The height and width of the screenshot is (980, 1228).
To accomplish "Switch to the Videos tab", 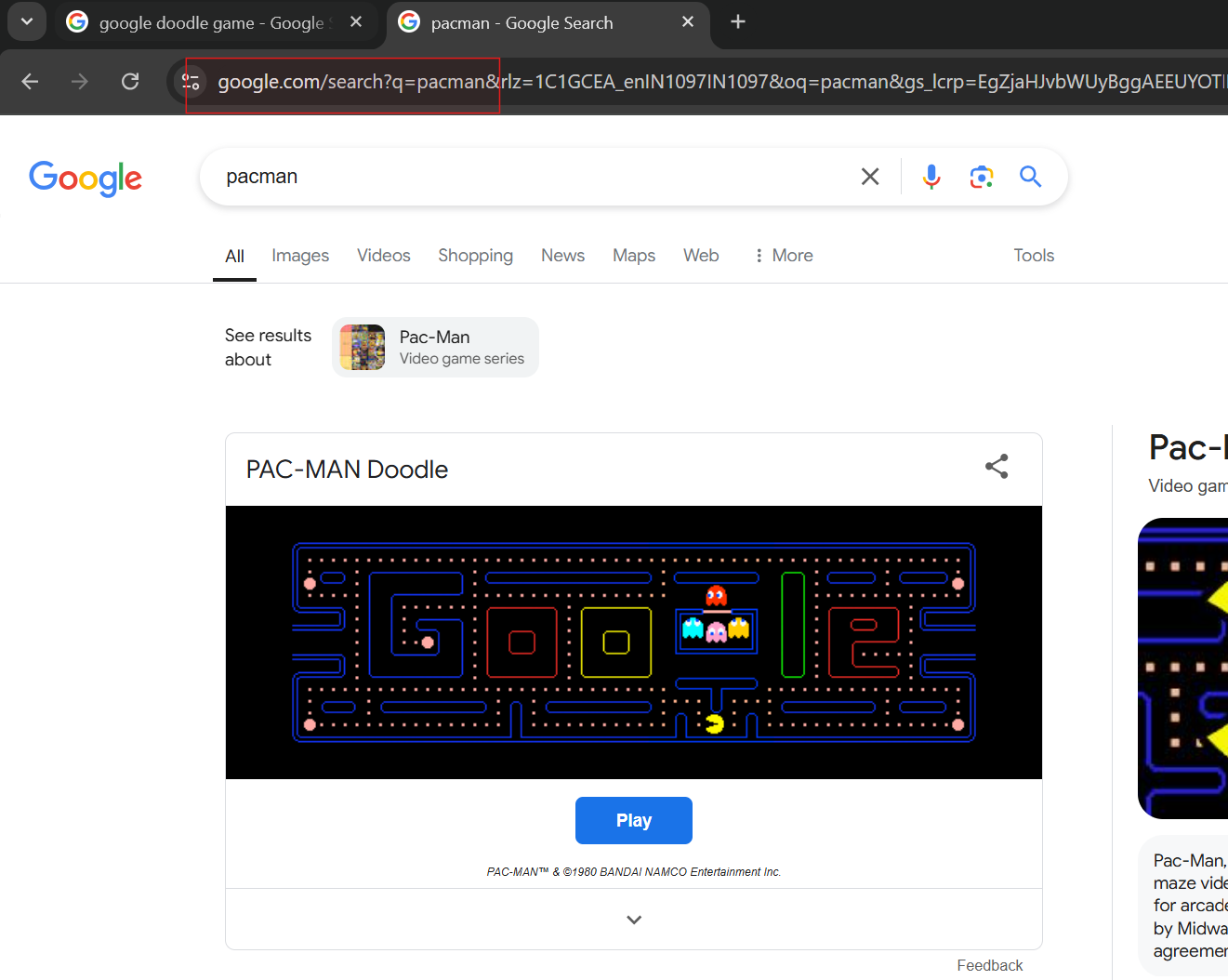I will [x=384, y=256].
